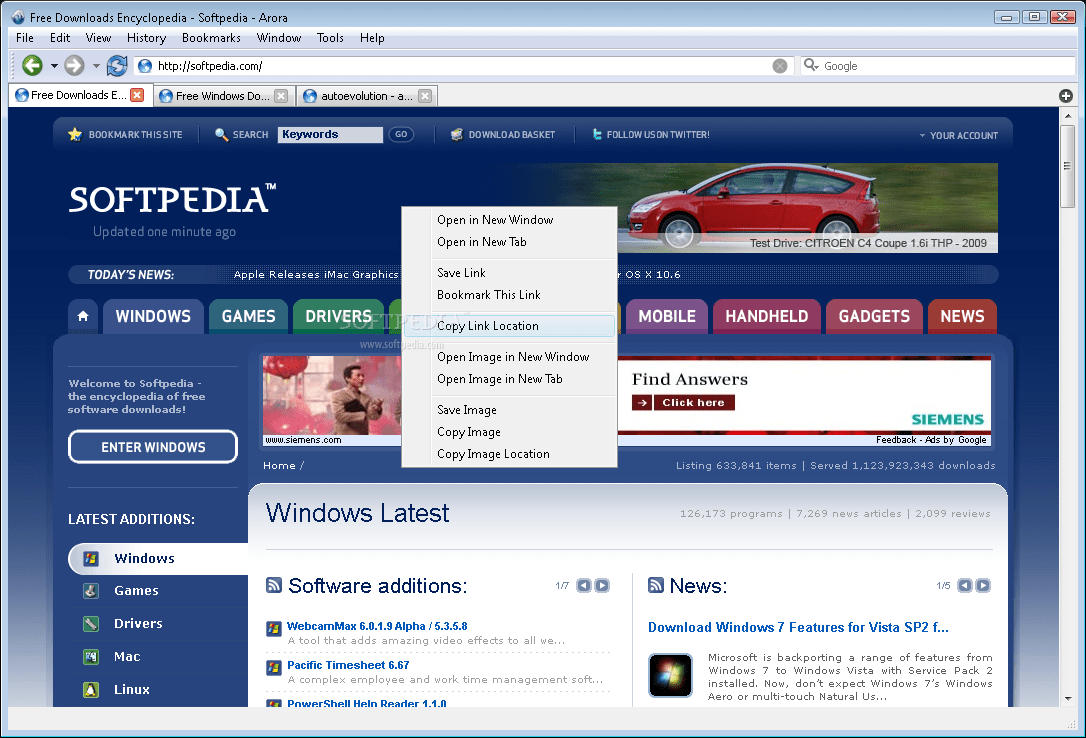The width and height of the screenshot is (1086, 738).
Task: Go to next News page arrow
Action: click(x=983, y=586)
